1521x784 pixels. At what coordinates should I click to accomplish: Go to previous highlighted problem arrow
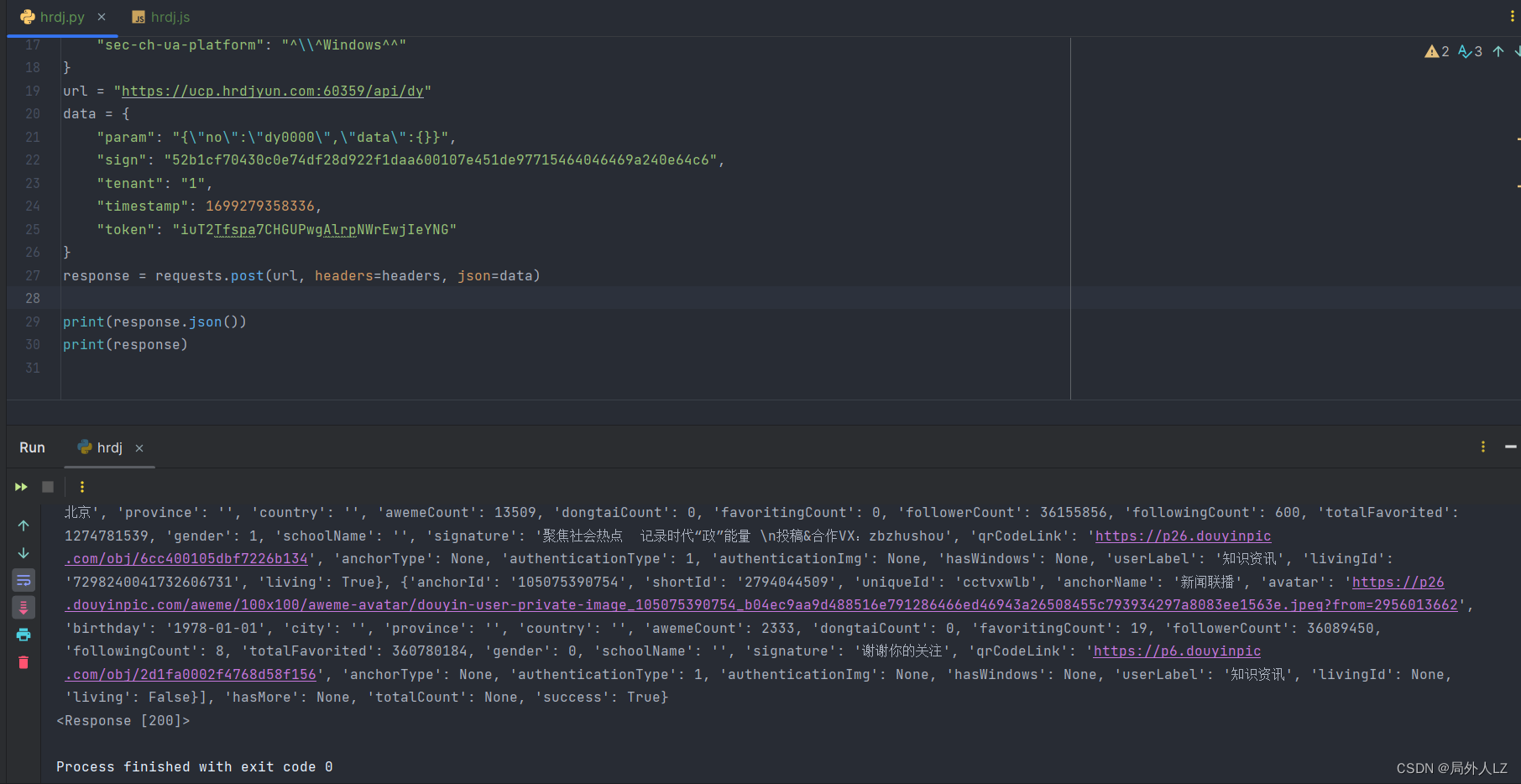[1498, 51]
